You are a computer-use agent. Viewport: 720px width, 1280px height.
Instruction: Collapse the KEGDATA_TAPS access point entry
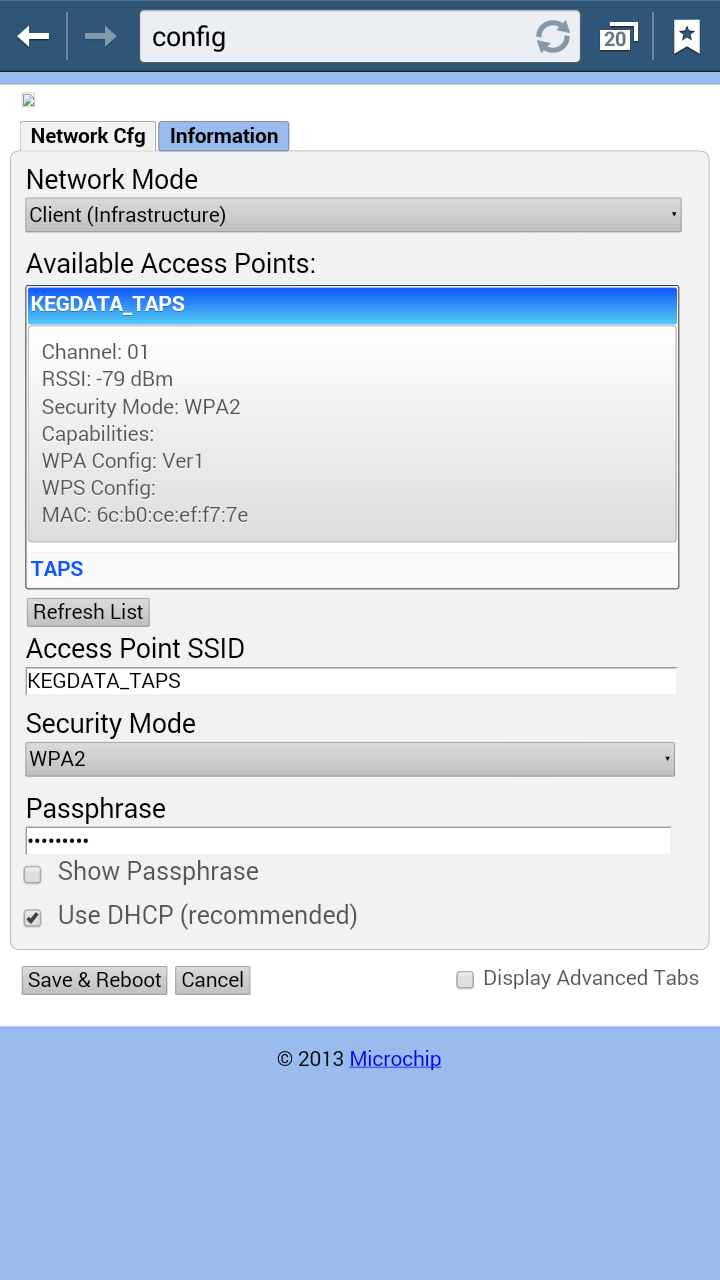352,305
